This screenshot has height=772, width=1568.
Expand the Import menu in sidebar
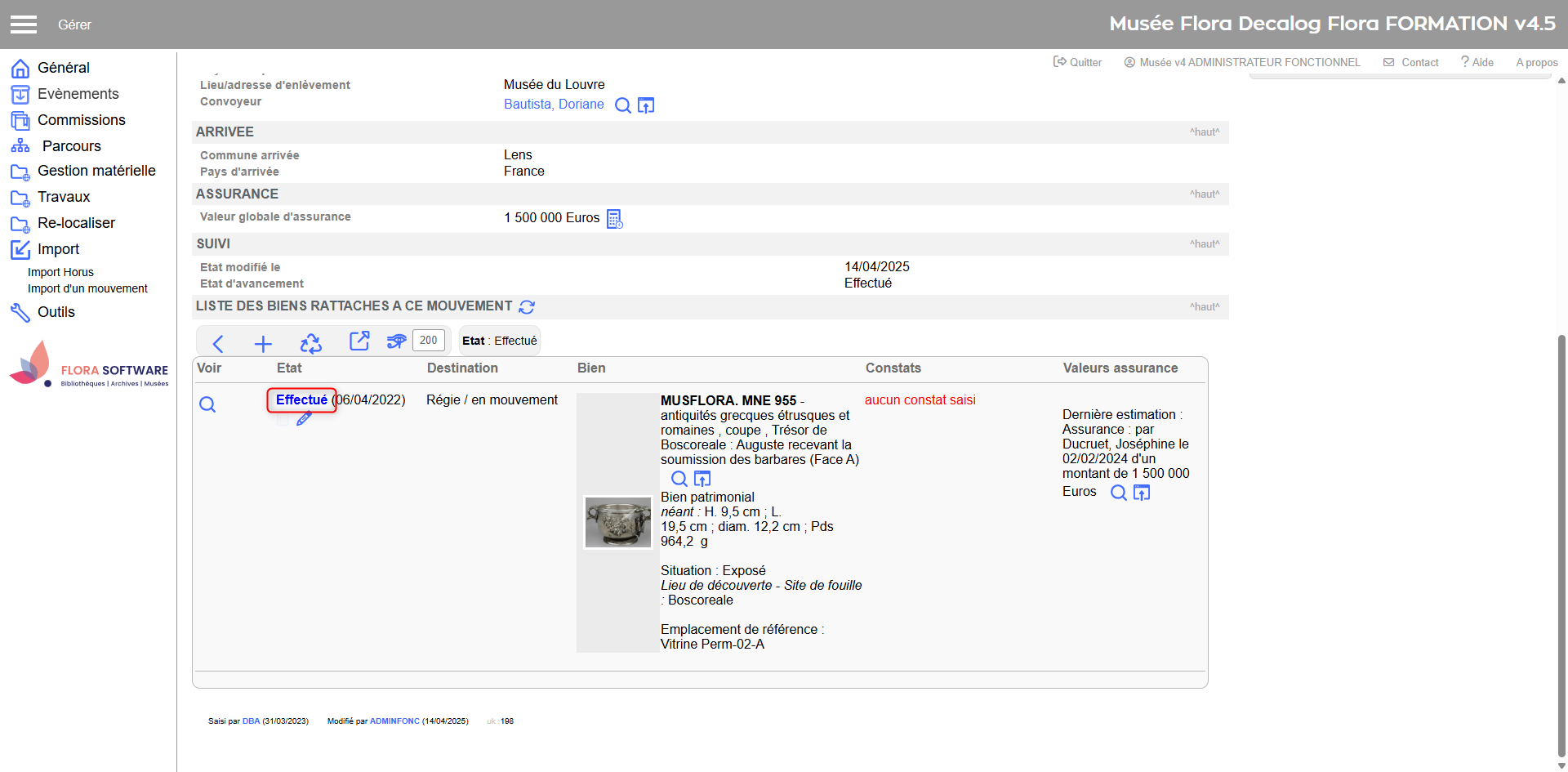click(x=58, y=249)
